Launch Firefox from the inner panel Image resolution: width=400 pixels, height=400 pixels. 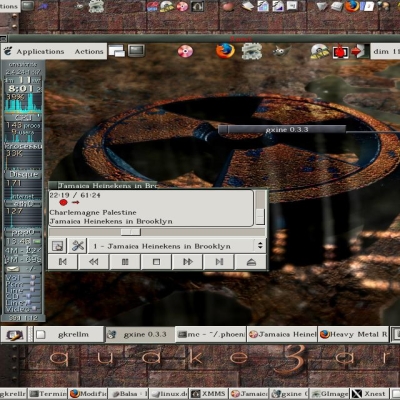coord(225,51)
